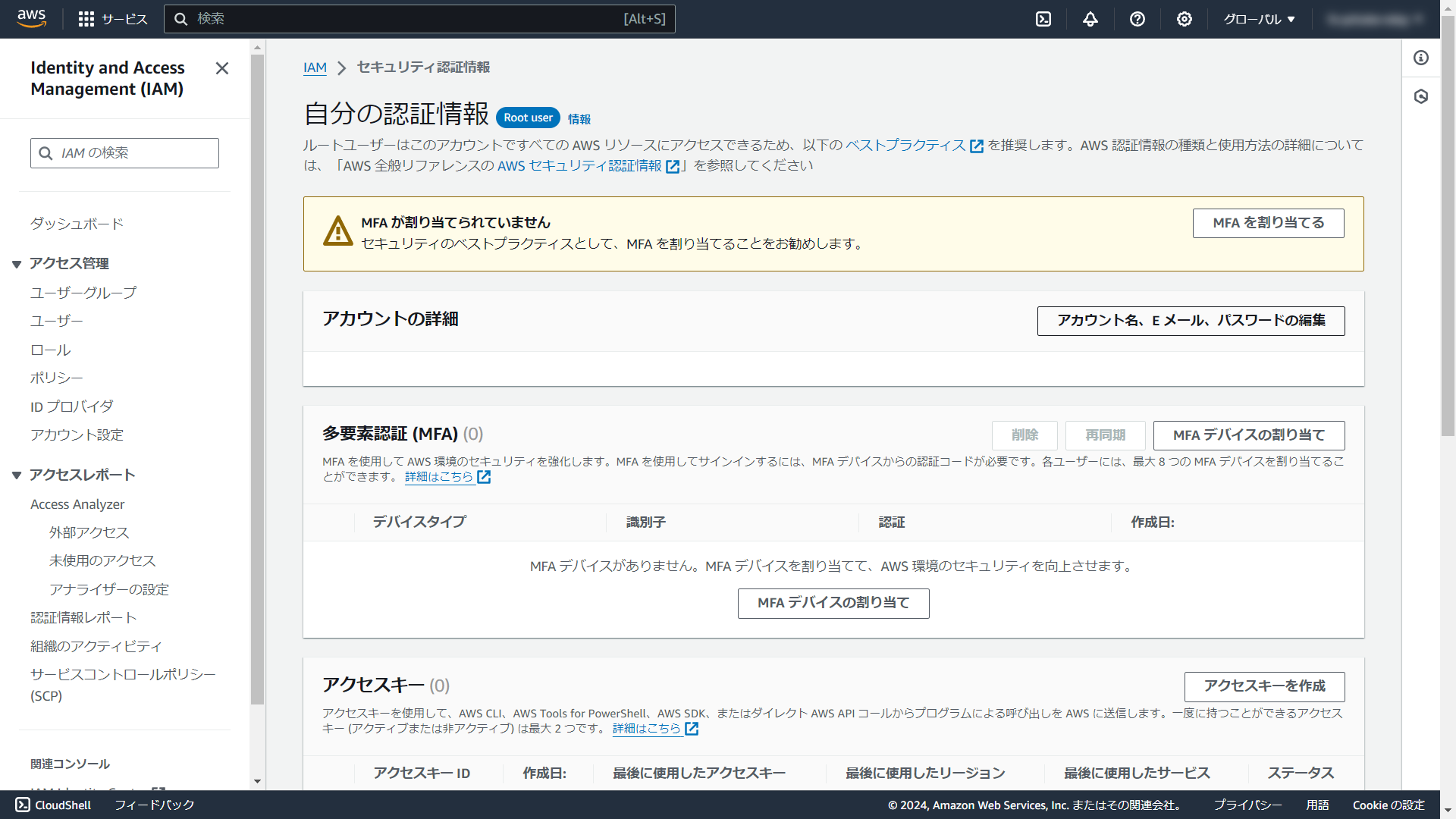Click アクセスキーを作成 button
The image size is (1456, 819).
[x=1264, y=686]
